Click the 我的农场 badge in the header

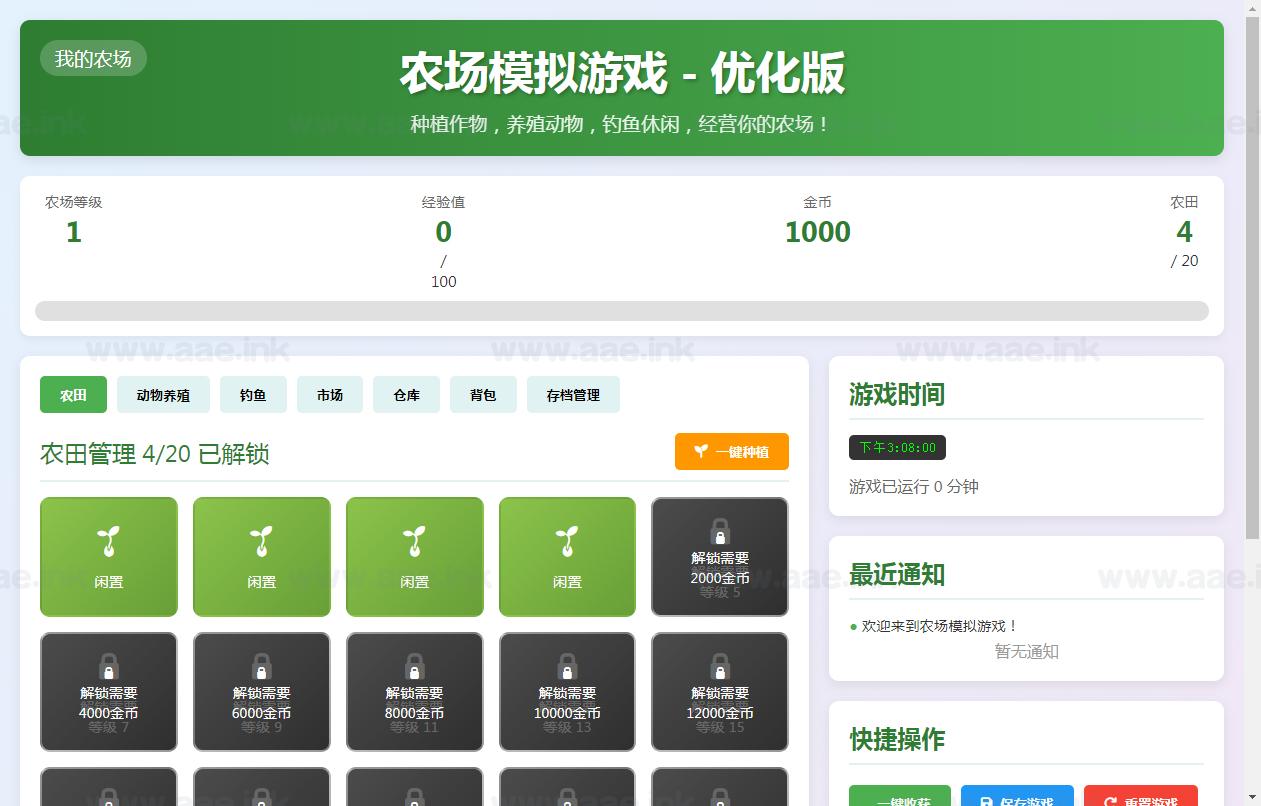[x=93, y=58]
